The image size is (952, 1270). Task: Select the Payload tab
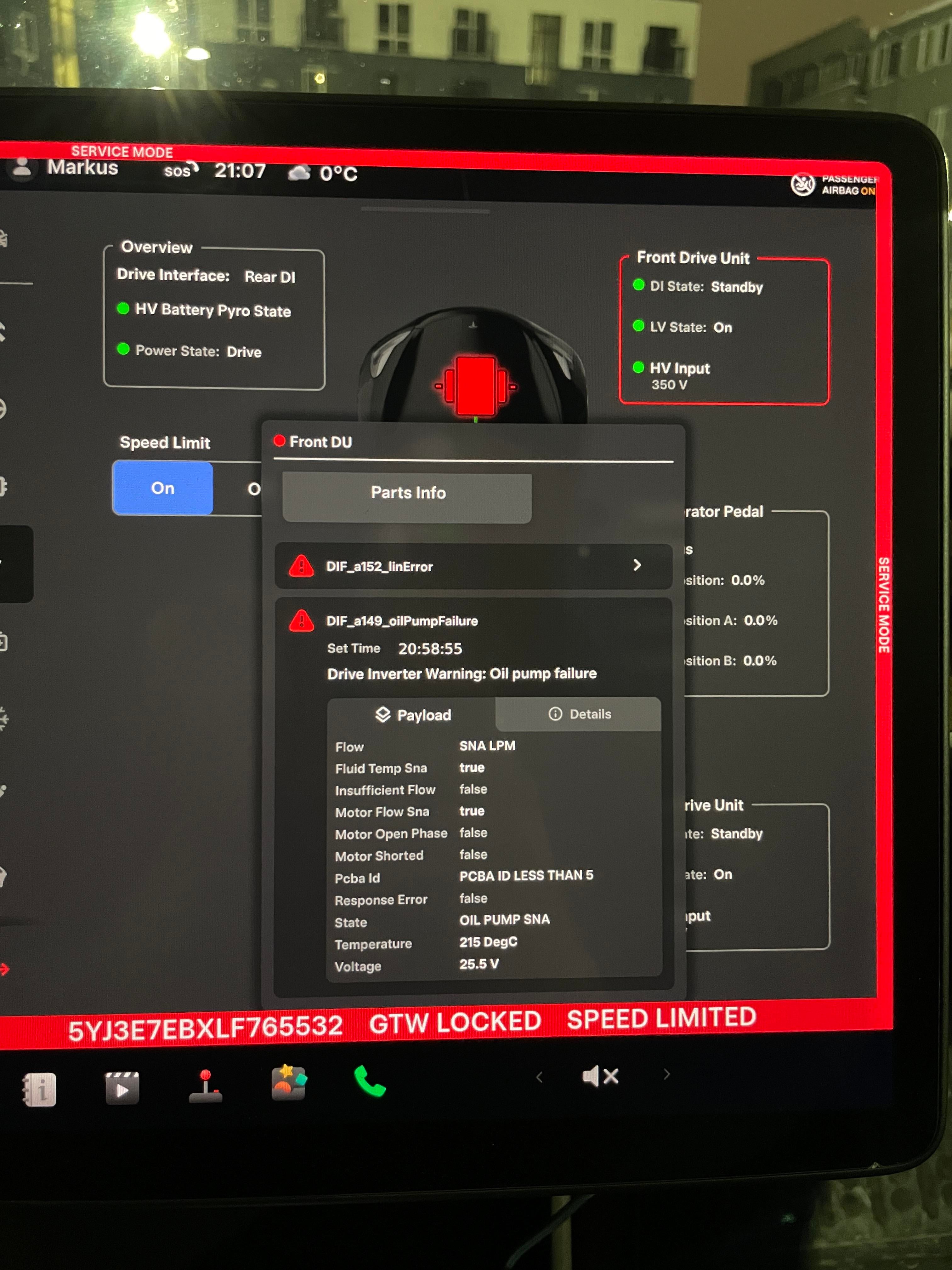coord(413,715)
